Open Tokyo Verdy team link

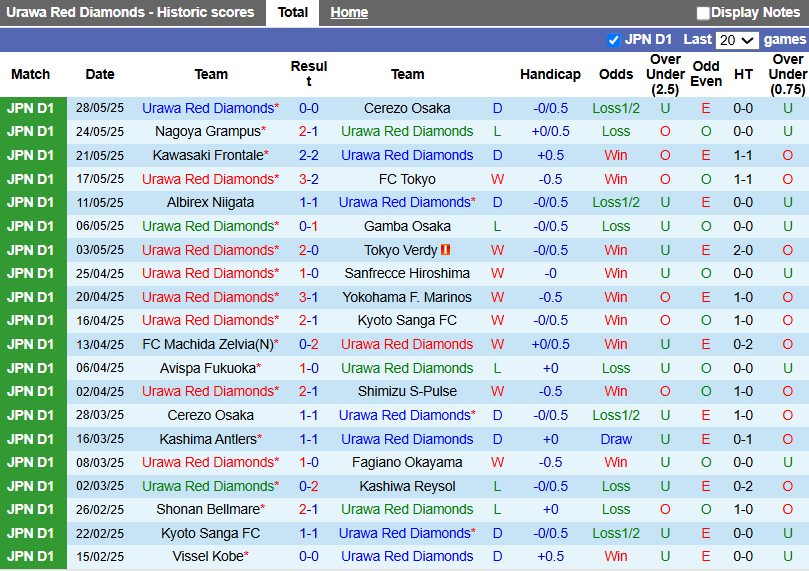coord(401,250)
